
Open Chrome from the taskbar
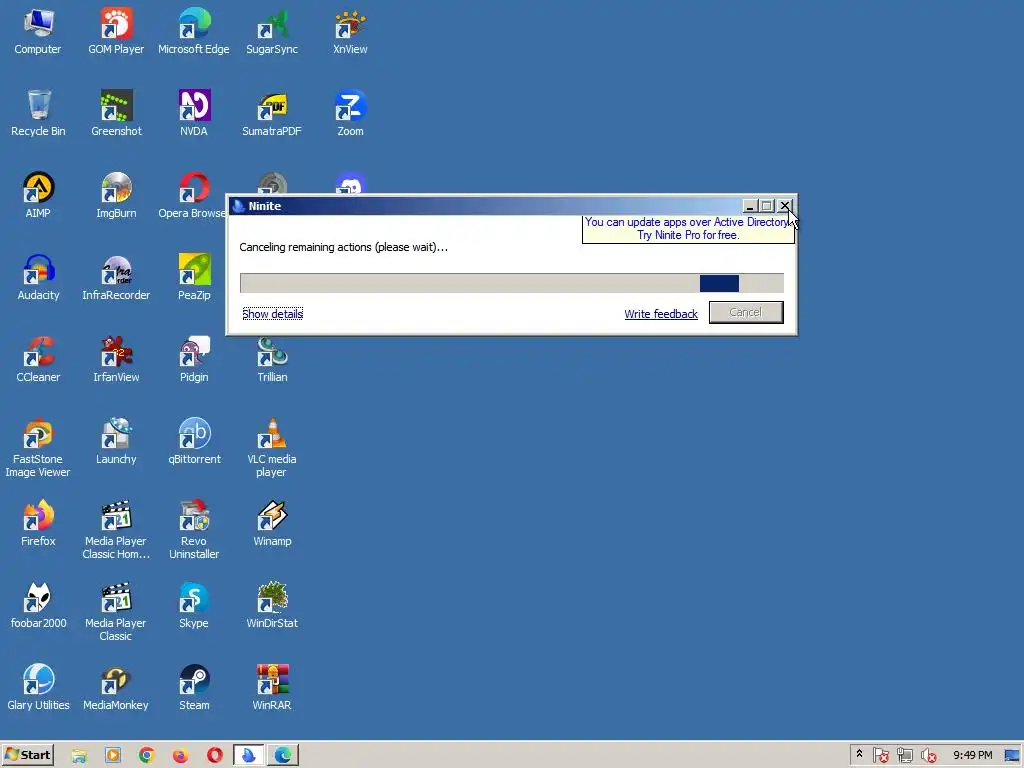click(x=147, y=756)
